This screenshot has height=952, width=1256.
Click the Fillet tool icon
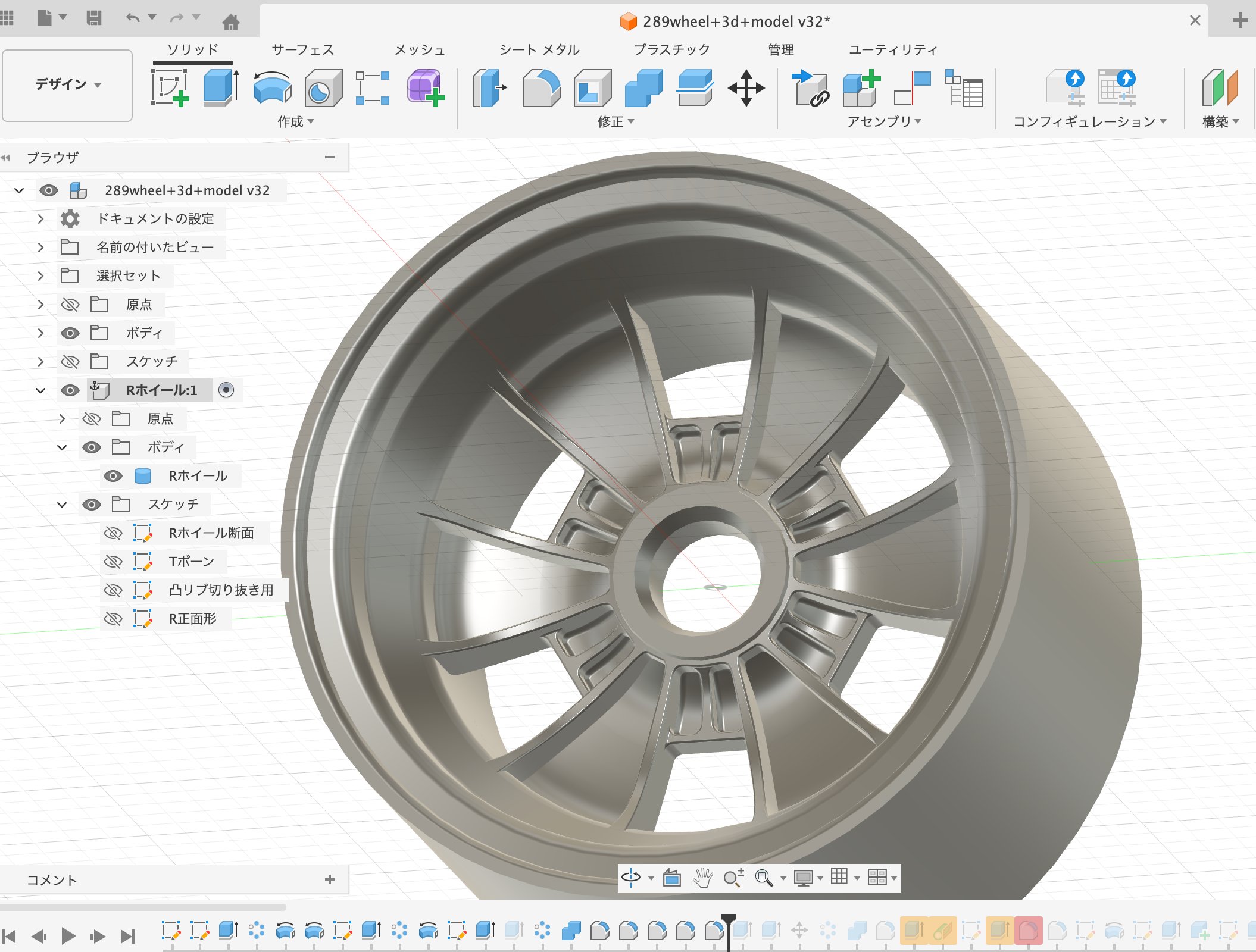tap(540, 88)
